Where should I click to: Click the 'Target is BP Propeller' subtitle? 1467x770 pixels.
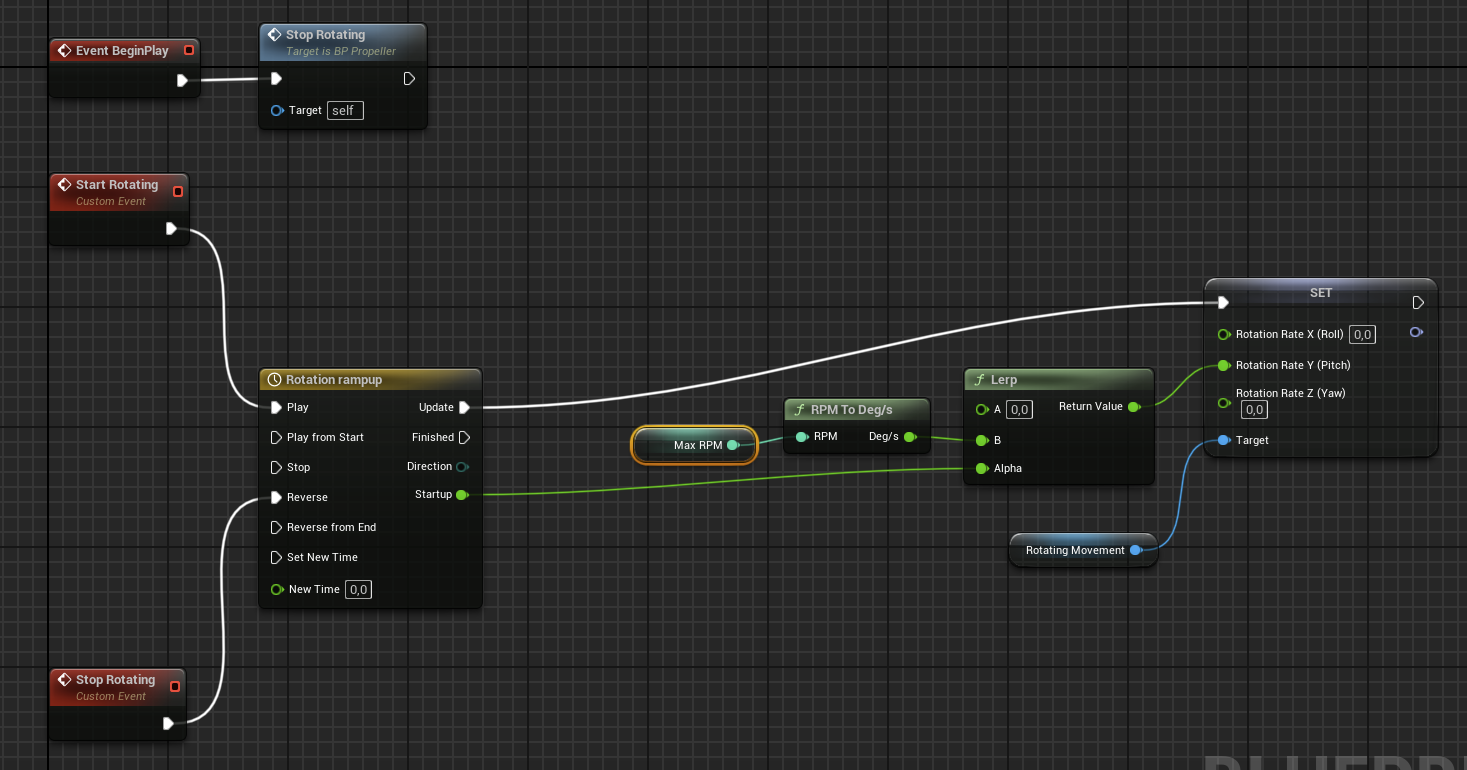click(x=341, y=51)
